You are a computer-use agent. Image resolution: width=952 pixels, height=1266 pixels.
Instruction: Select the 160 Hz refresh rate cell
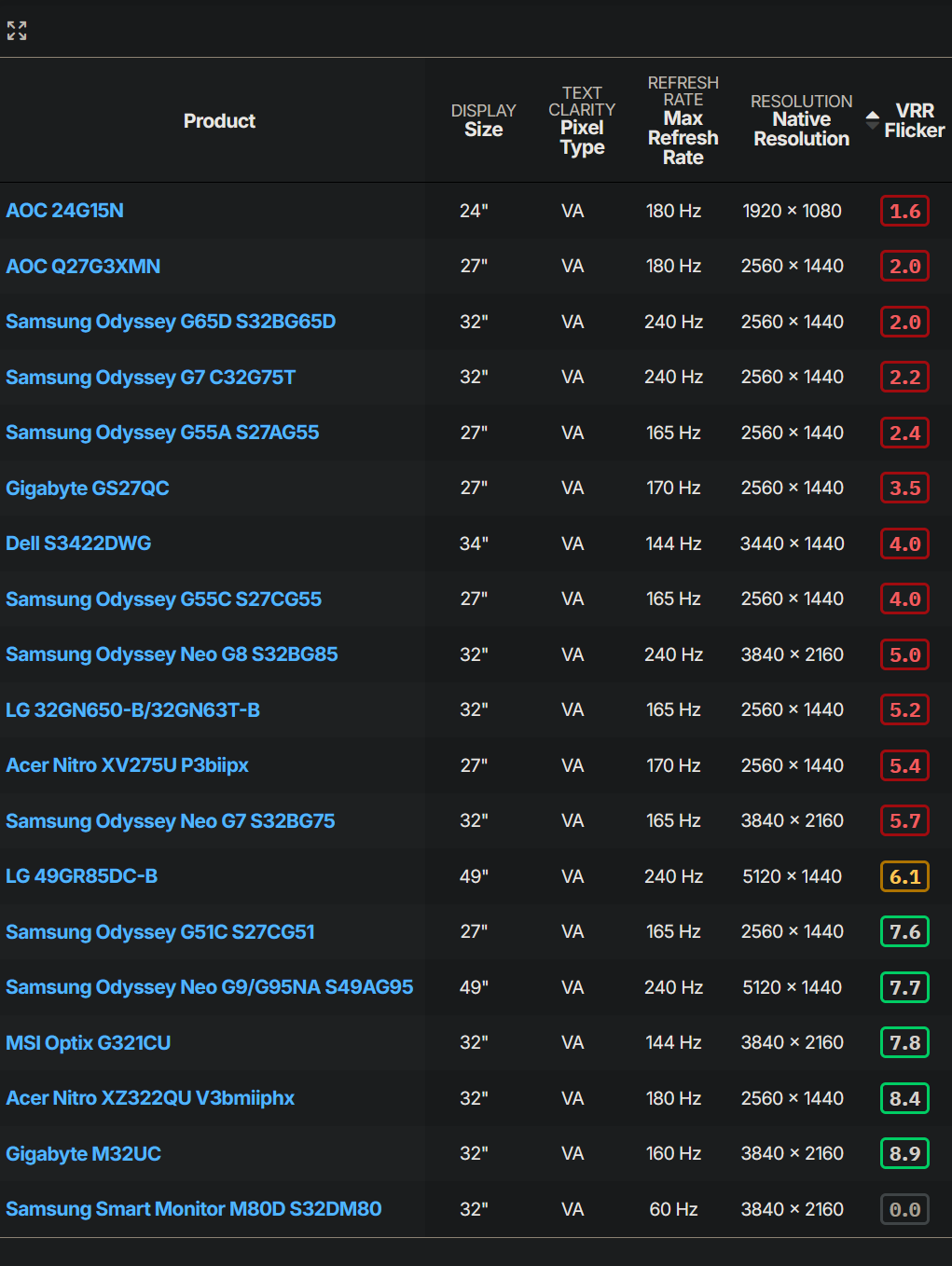point(673,1154)
